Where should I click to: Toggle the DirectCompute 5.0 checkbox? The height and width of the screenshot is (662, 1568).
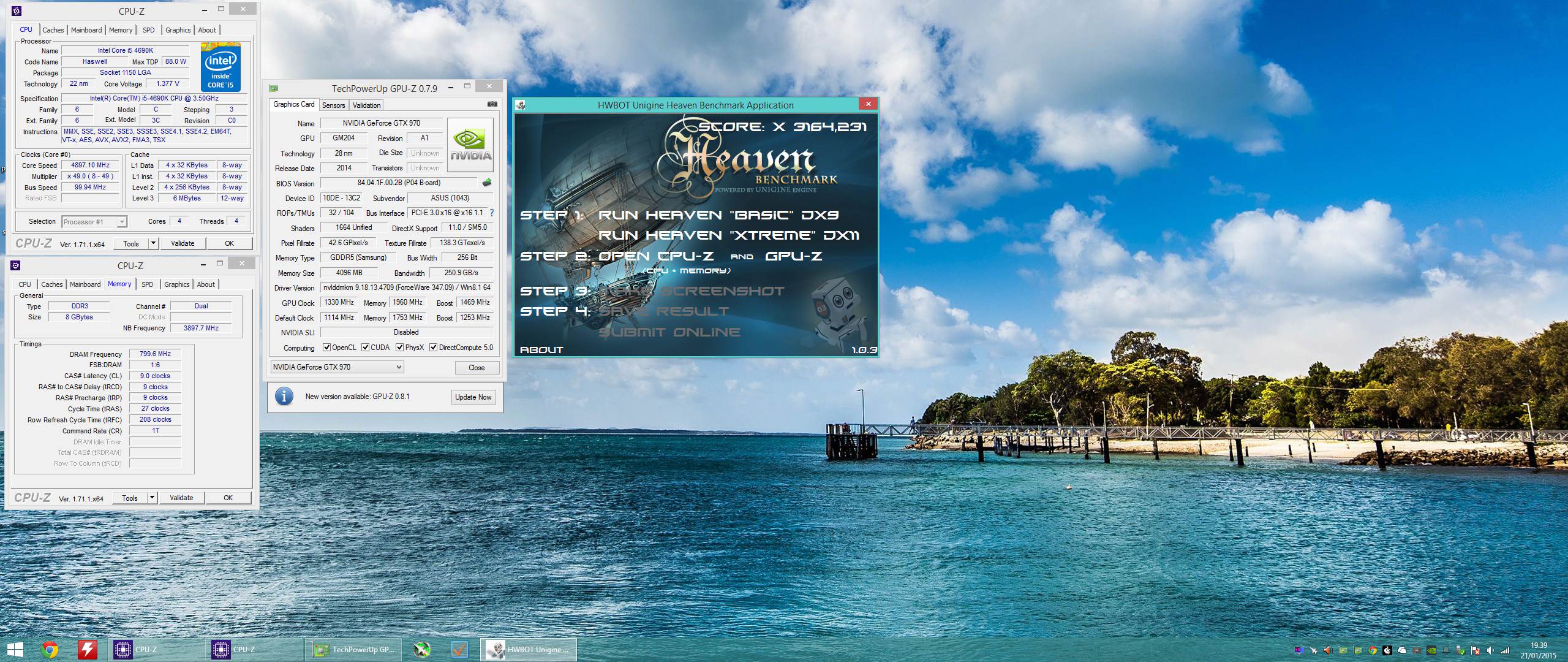click(x=433, y=348)
